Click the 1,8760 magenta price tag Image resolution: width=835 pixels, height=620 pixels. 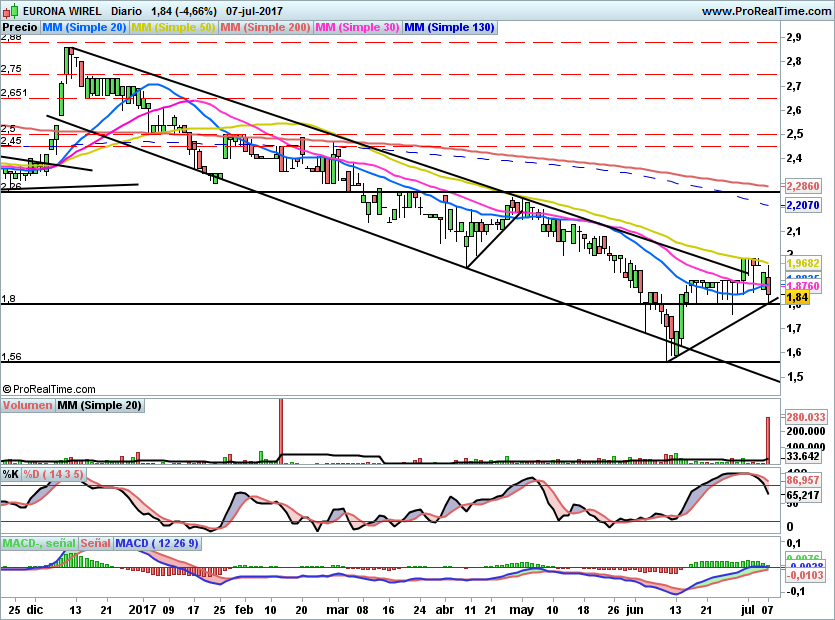click(803, 286)
